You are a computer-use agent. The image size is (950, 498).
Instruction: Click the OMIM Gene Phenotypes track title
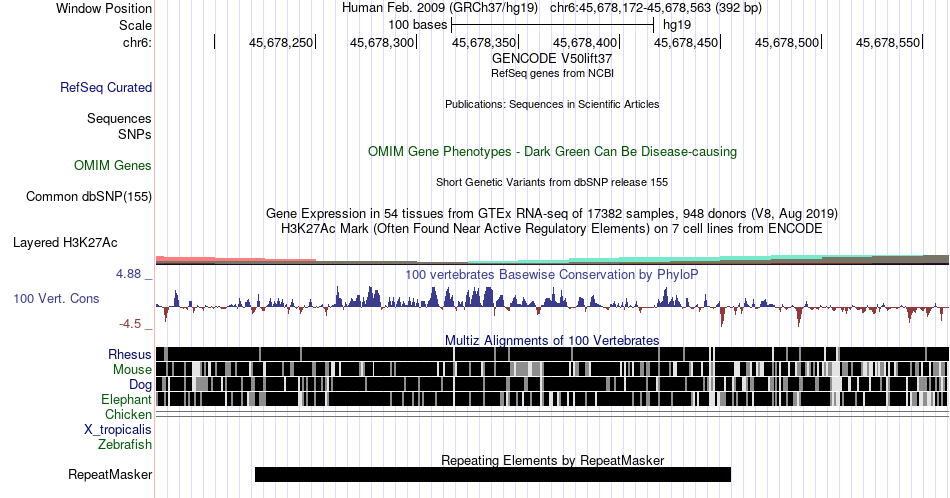click(552, 151)
